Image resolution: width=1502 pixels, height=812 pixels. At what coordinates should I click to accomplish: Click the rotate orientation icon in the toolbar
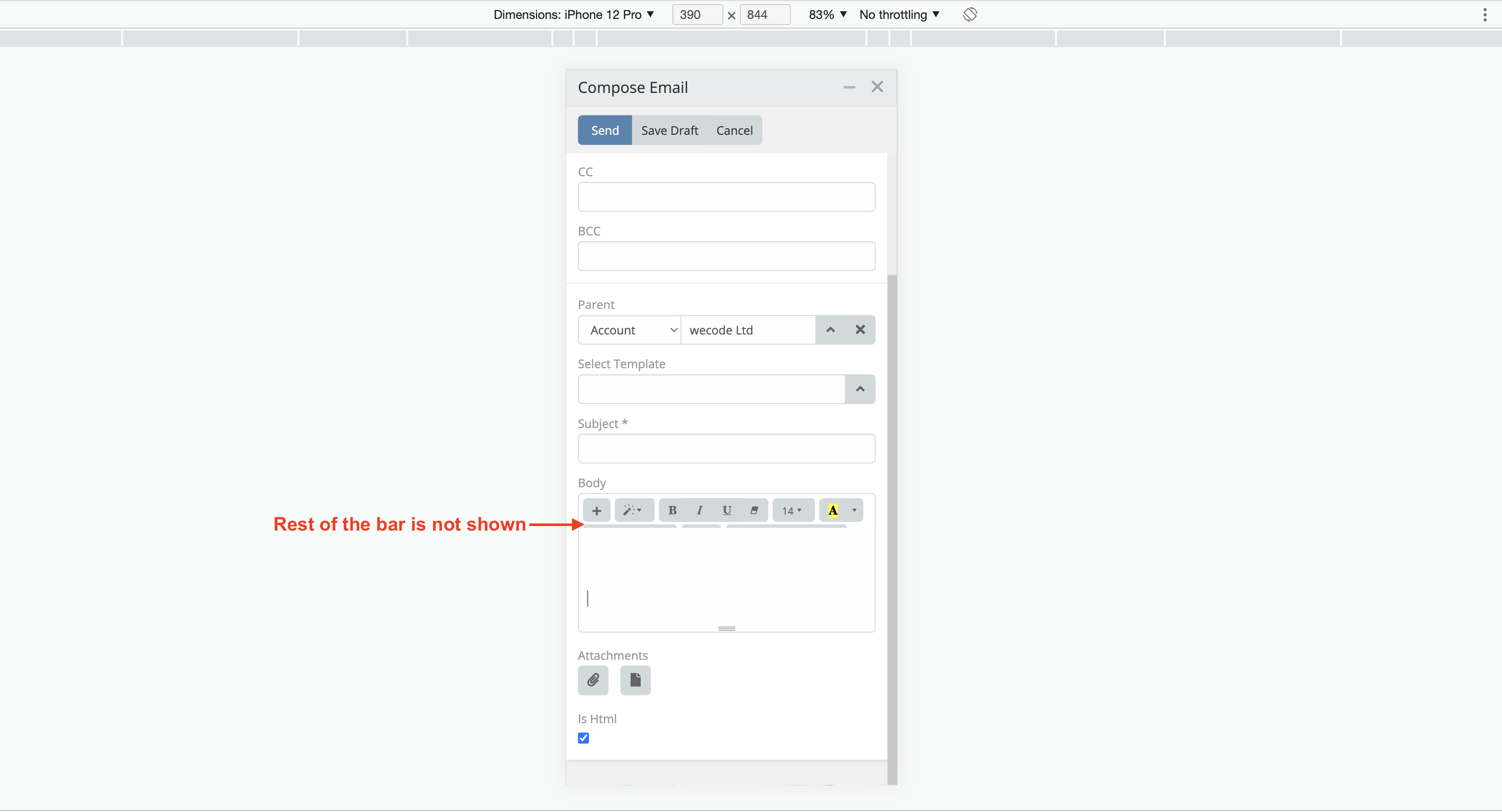tap(970, 14)
